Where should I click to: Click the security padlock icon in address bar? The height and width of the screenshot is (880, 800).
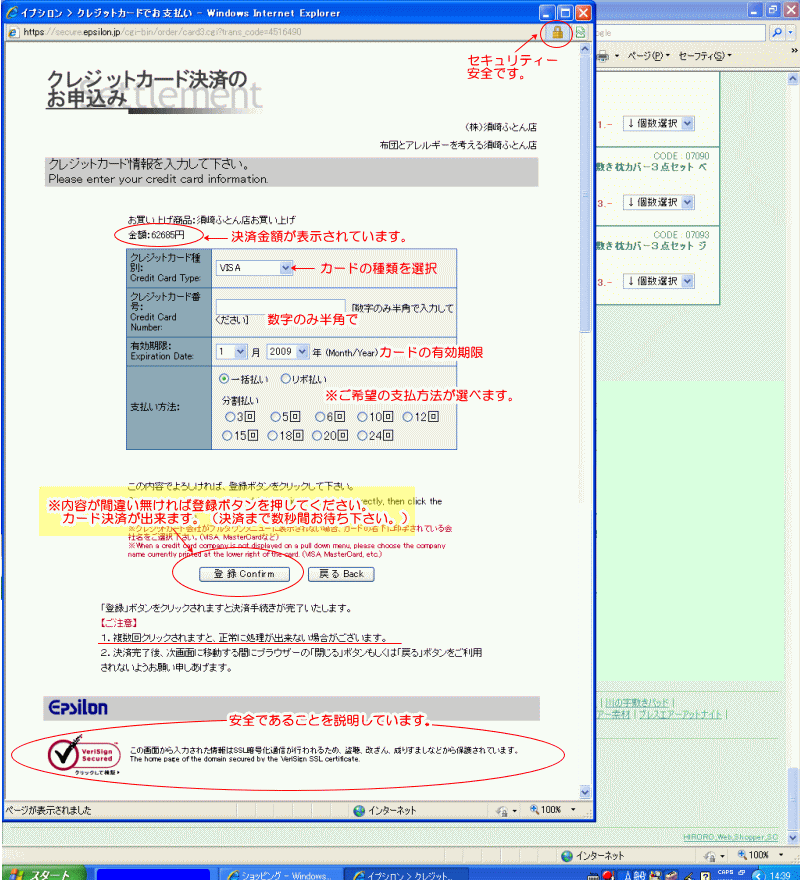pyautogui.click(x=557, y=32)
